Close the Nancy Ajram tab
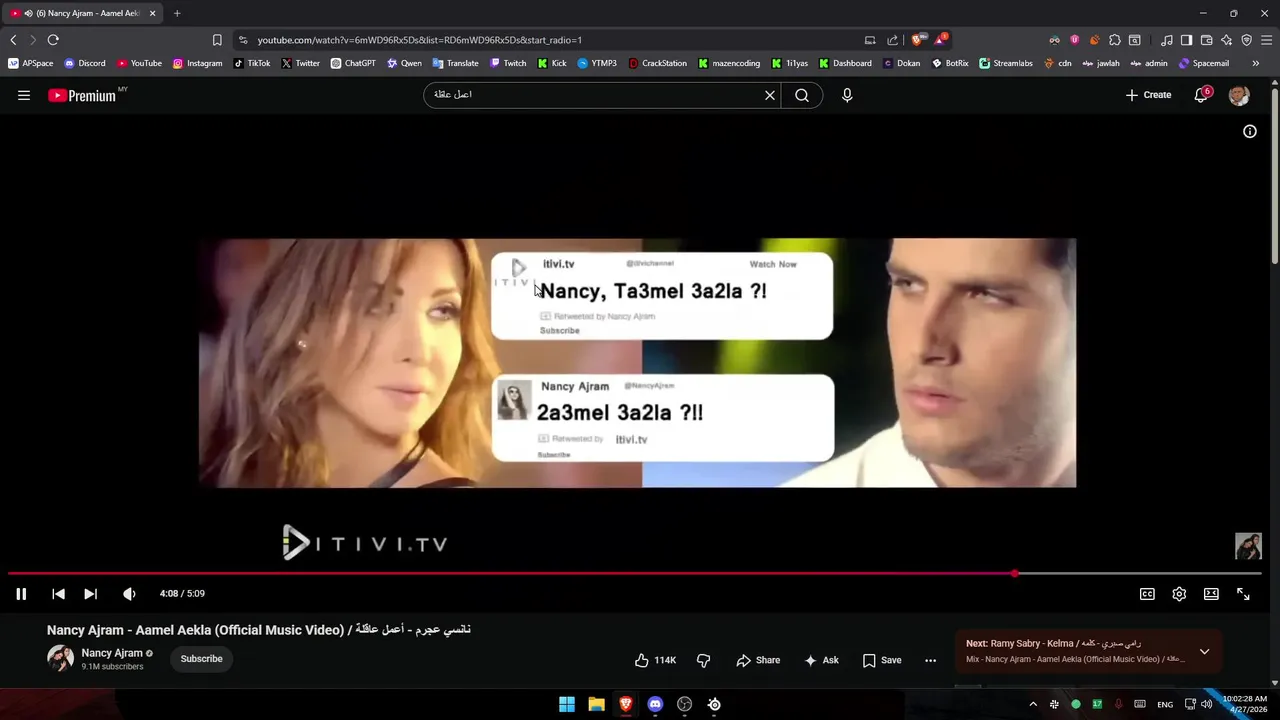 (152, 13)
